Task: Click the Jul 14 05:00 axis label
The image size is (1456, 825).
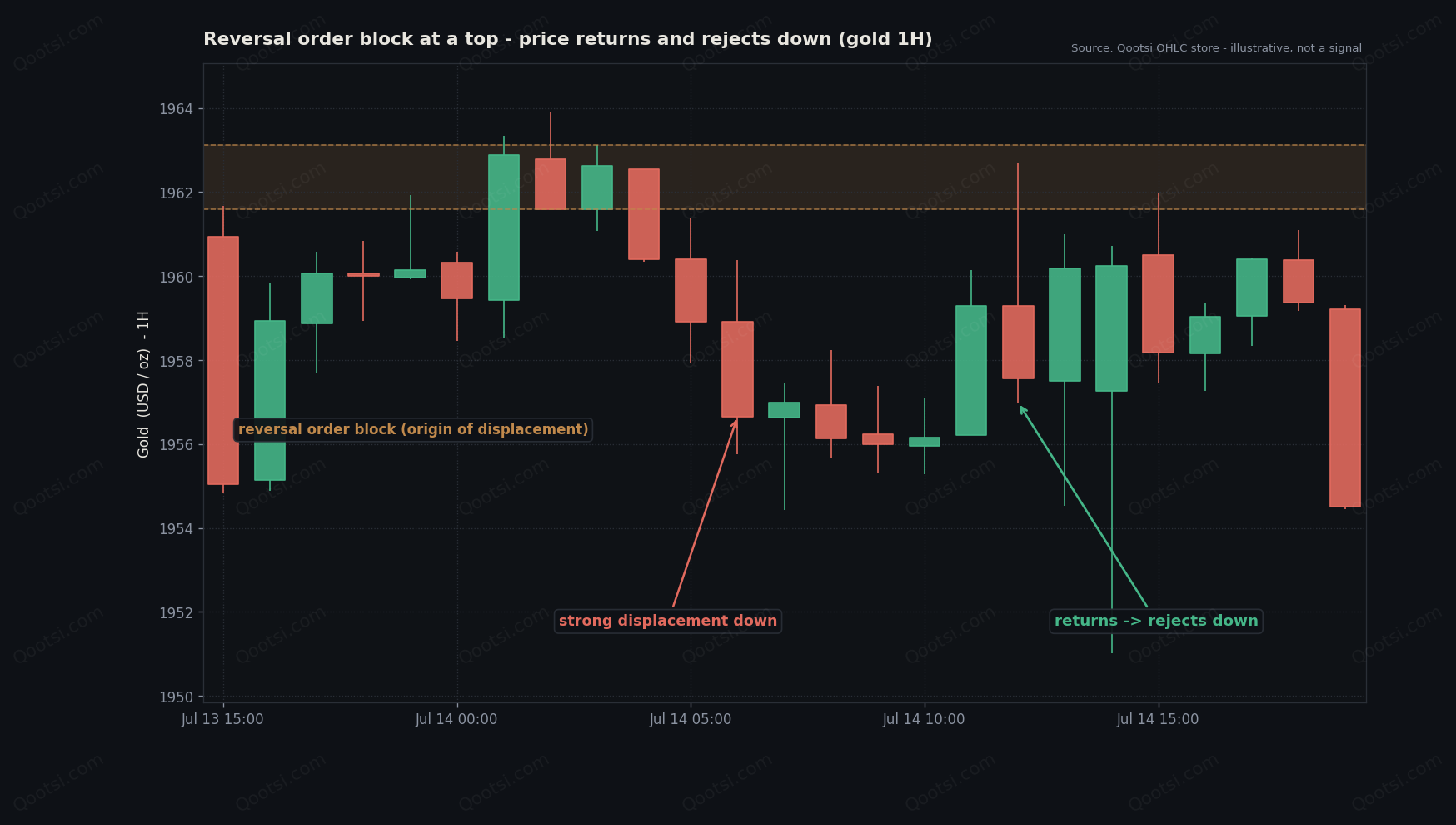Action: pyautogui.click(x=691, y=719)
